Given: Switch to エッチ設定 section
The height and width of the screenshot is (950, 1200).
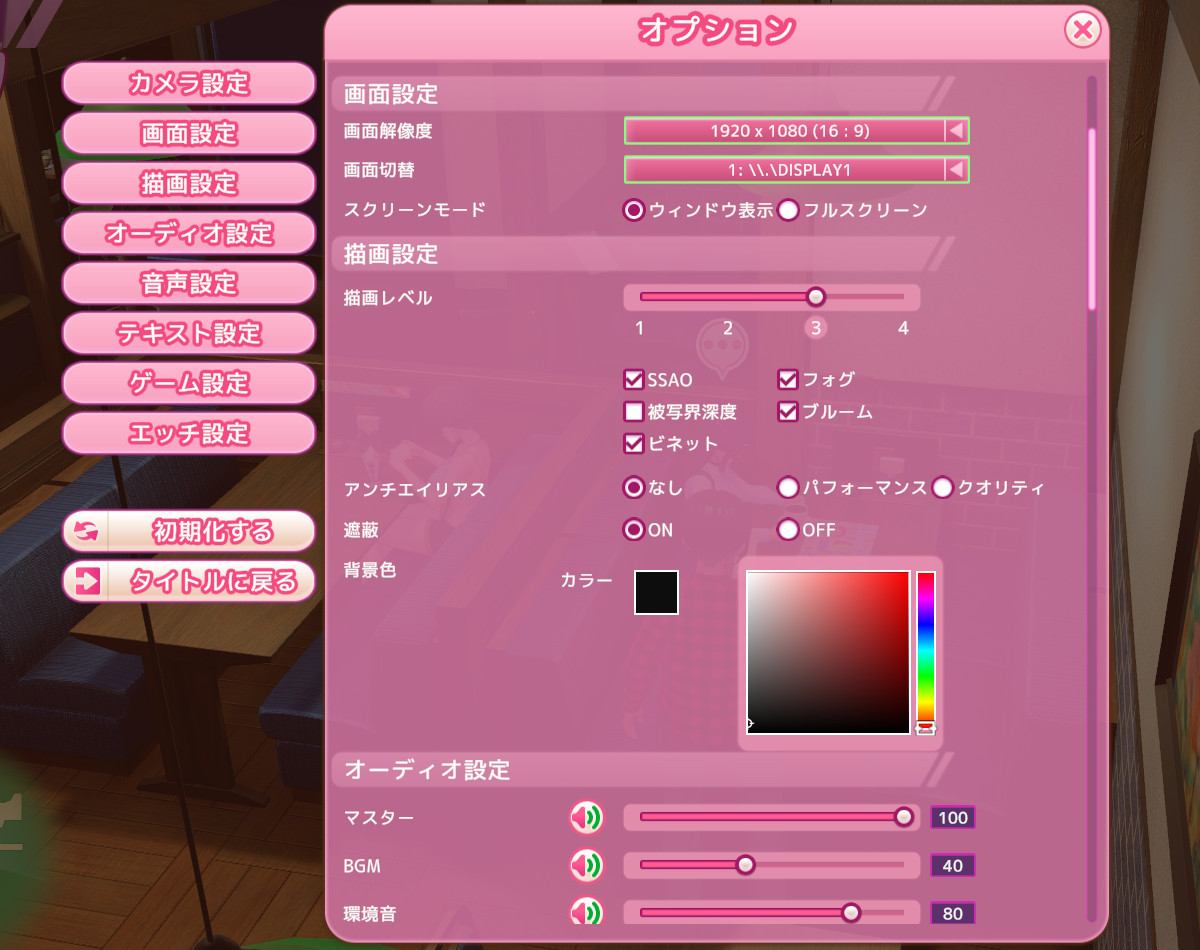Looking at the screenshot, I should point(188,433).
